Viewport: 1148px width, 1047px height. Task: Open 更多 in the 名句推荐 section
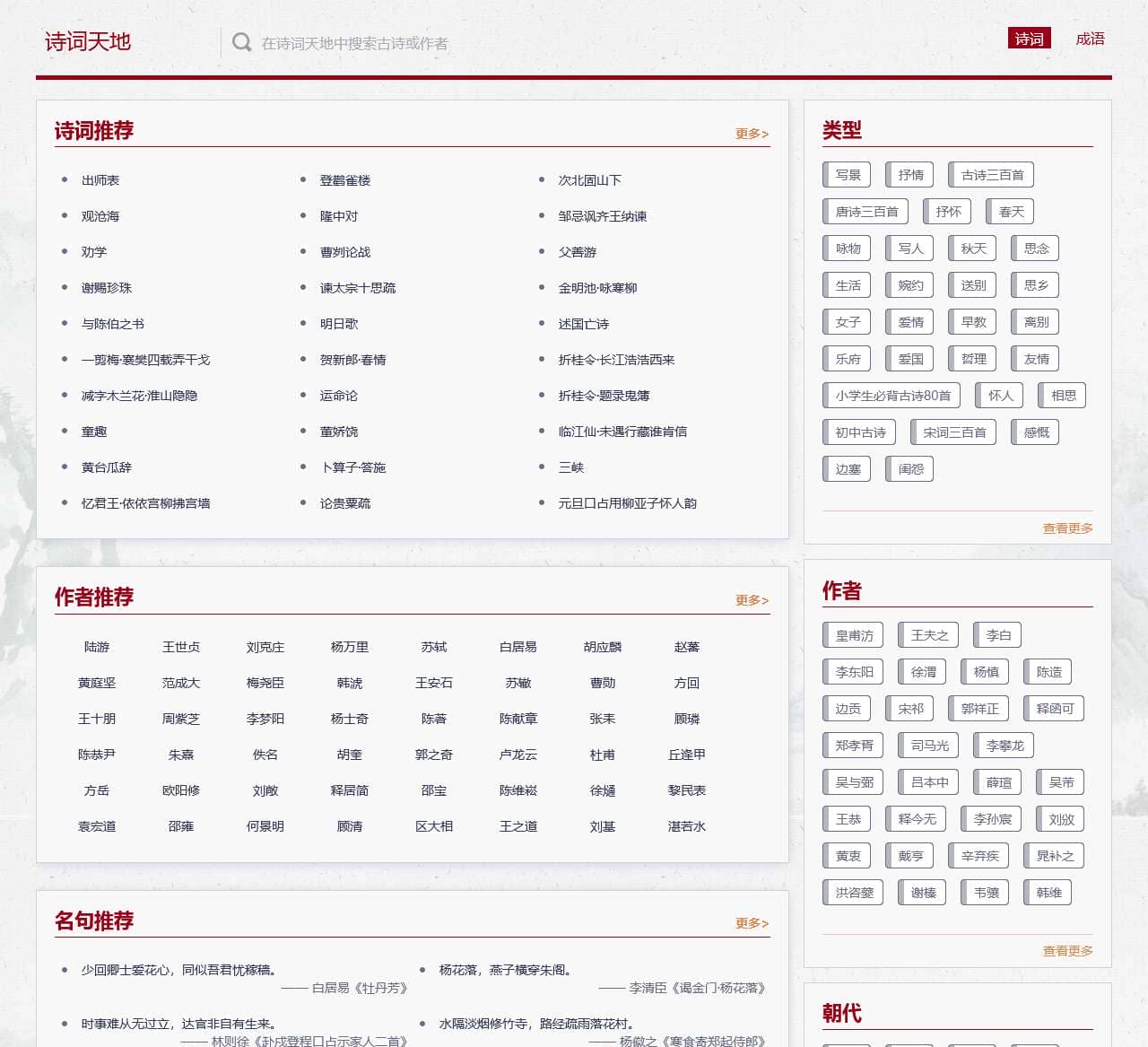click(752, 923)
